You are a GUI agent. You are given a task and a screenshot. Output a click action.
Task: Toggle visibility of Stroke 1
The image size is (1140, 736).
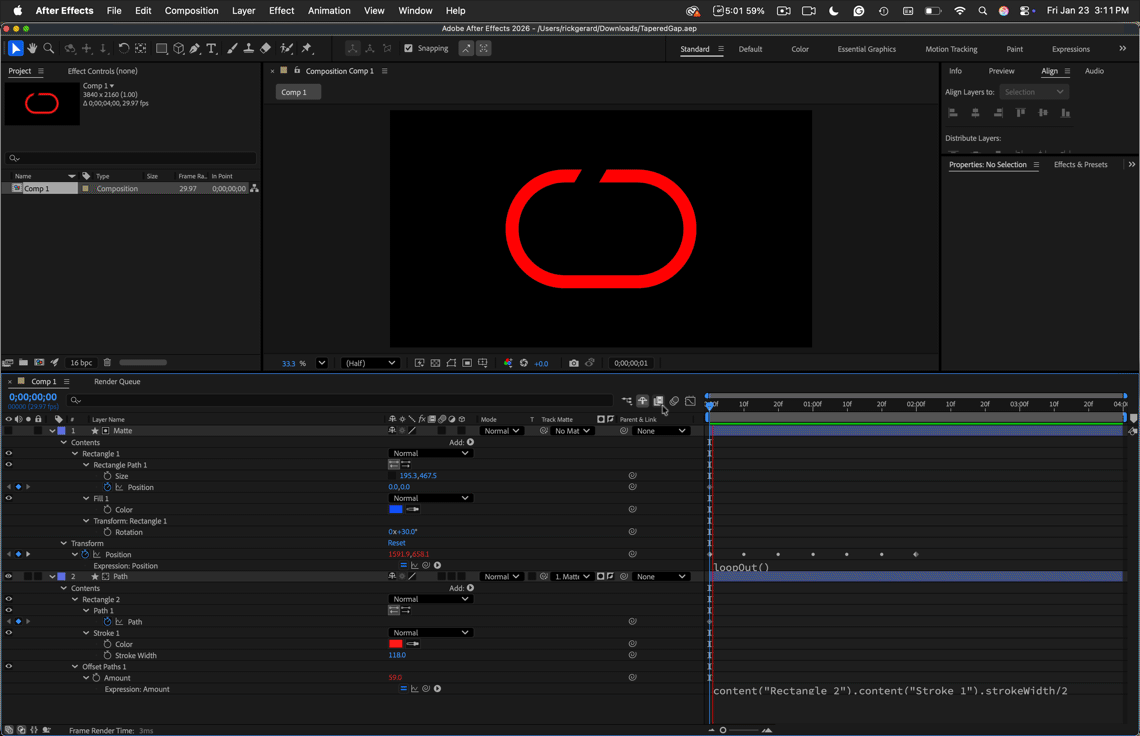9,633
